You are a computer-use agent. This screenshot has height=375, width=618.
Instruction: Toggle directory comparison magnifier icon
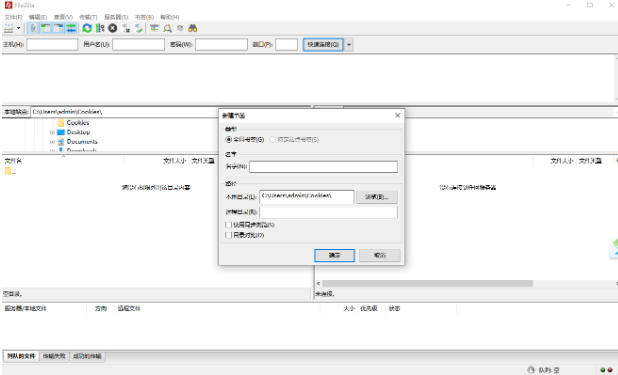(x=168, y=28)
